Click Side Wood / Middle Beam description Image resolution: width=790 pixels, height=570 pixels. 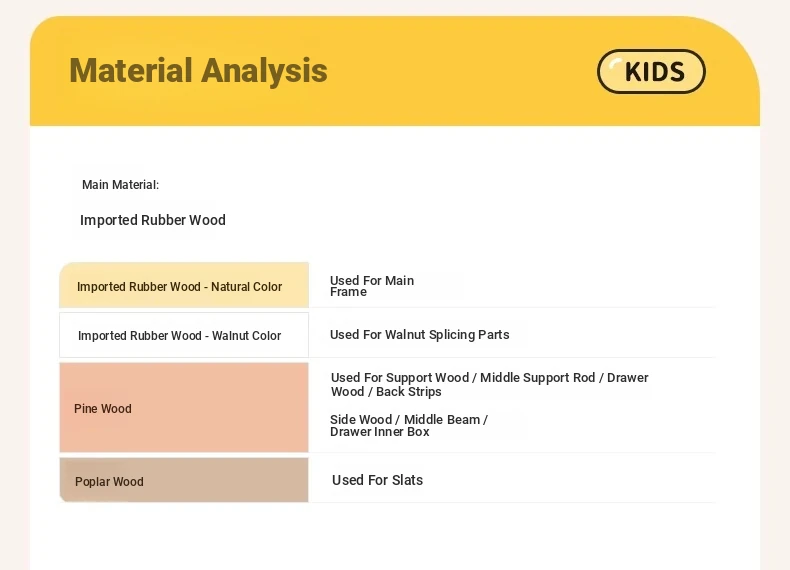click(x=409, y=419)
